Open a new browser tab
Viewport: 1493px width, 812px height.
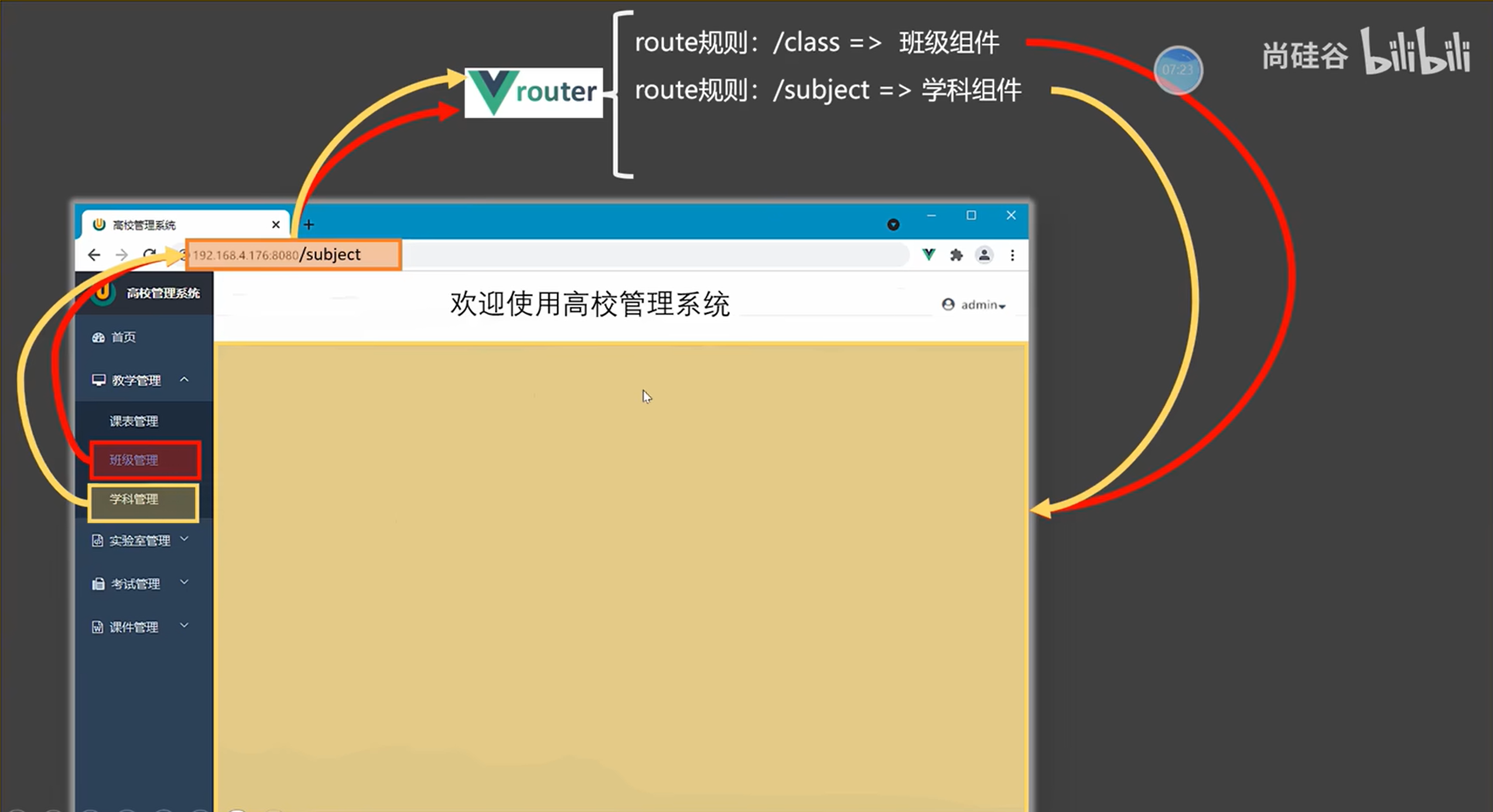[308, 224]
